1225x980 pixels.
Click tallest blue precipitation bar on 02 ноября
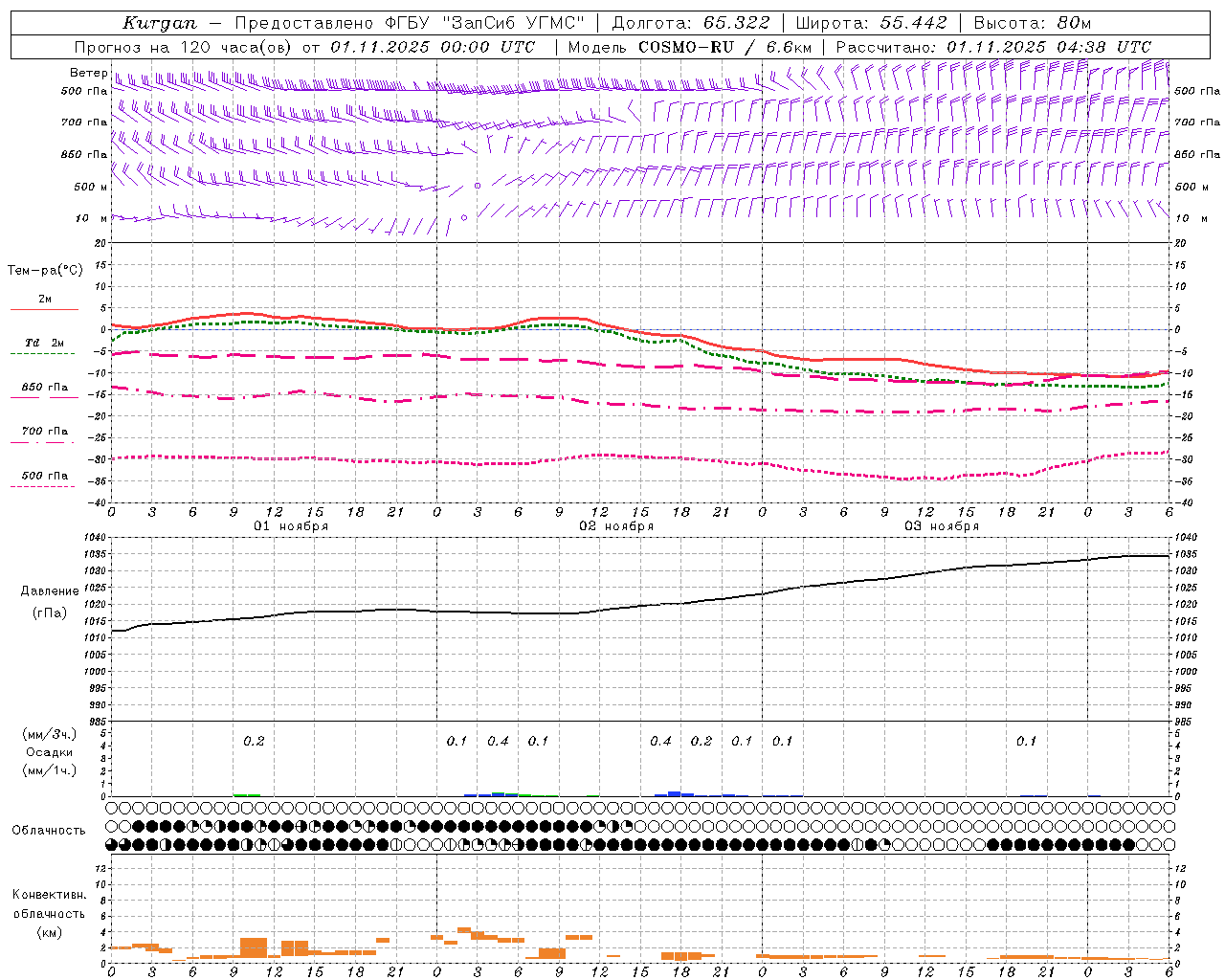tap(674, 793)
